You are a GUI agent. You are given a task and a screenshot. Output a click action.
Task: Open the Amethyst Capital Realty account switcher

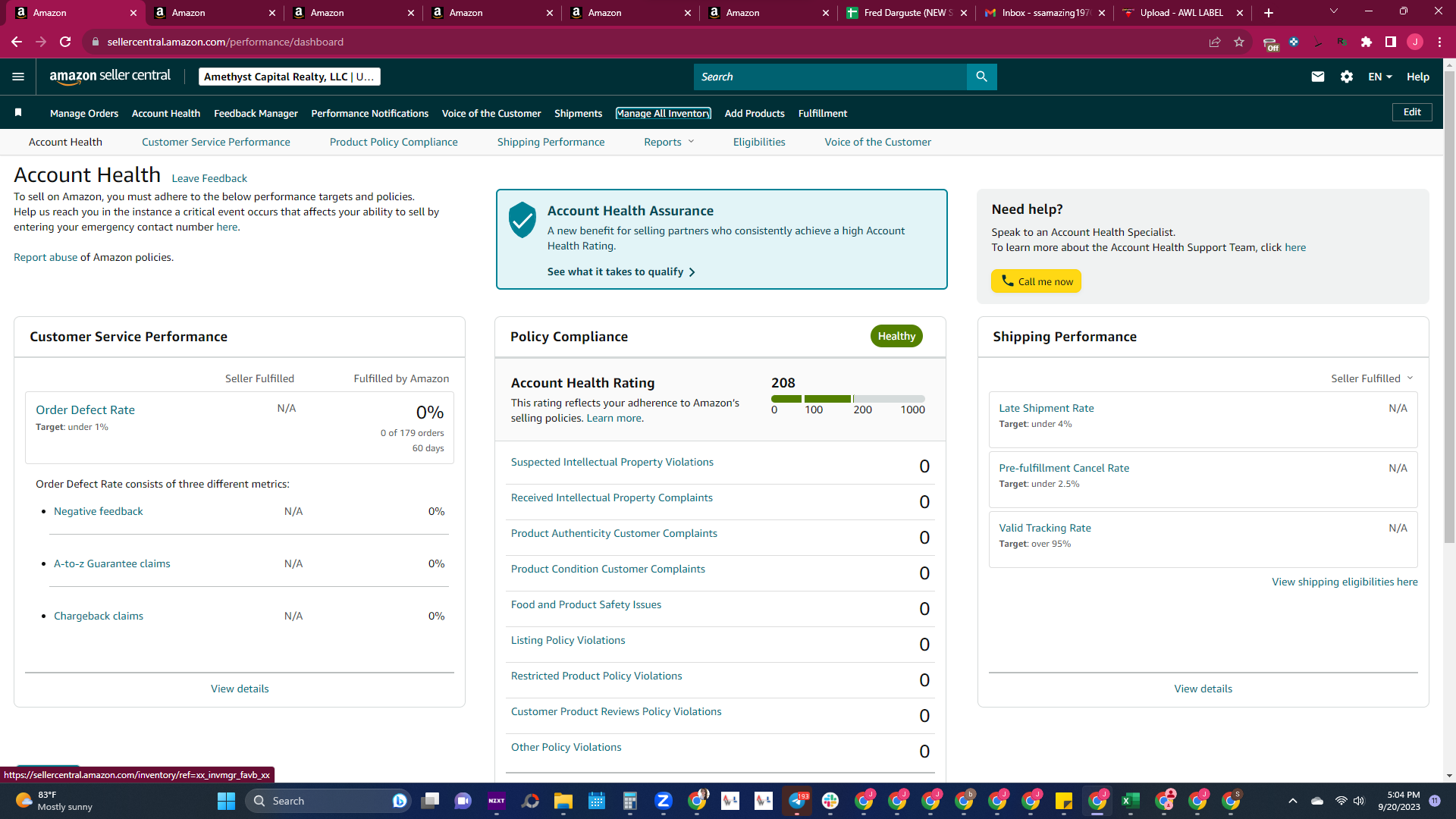tap(290, 77)
